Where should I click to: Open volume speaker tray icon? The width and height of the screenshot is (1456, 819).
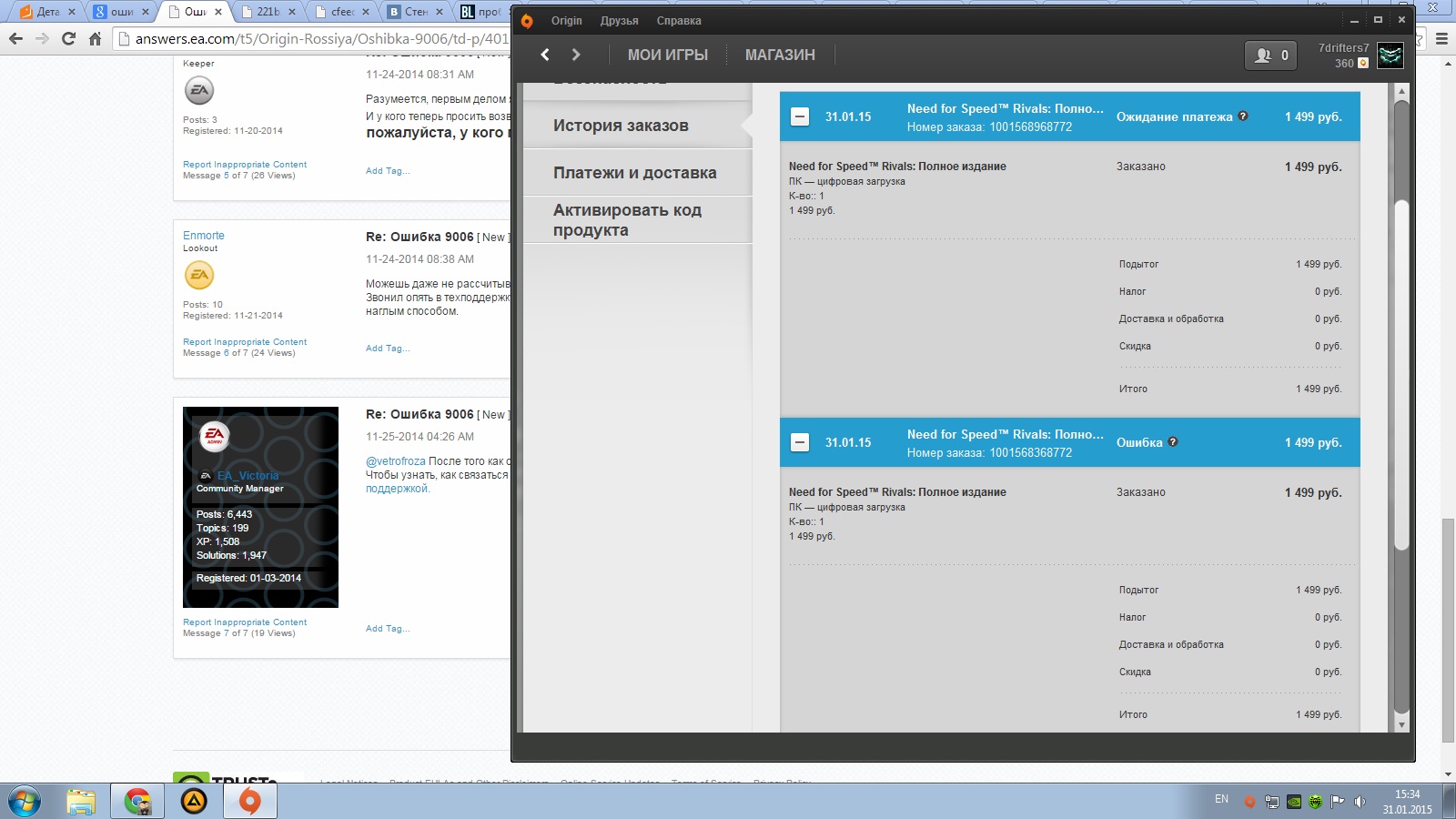[1360, 802]
